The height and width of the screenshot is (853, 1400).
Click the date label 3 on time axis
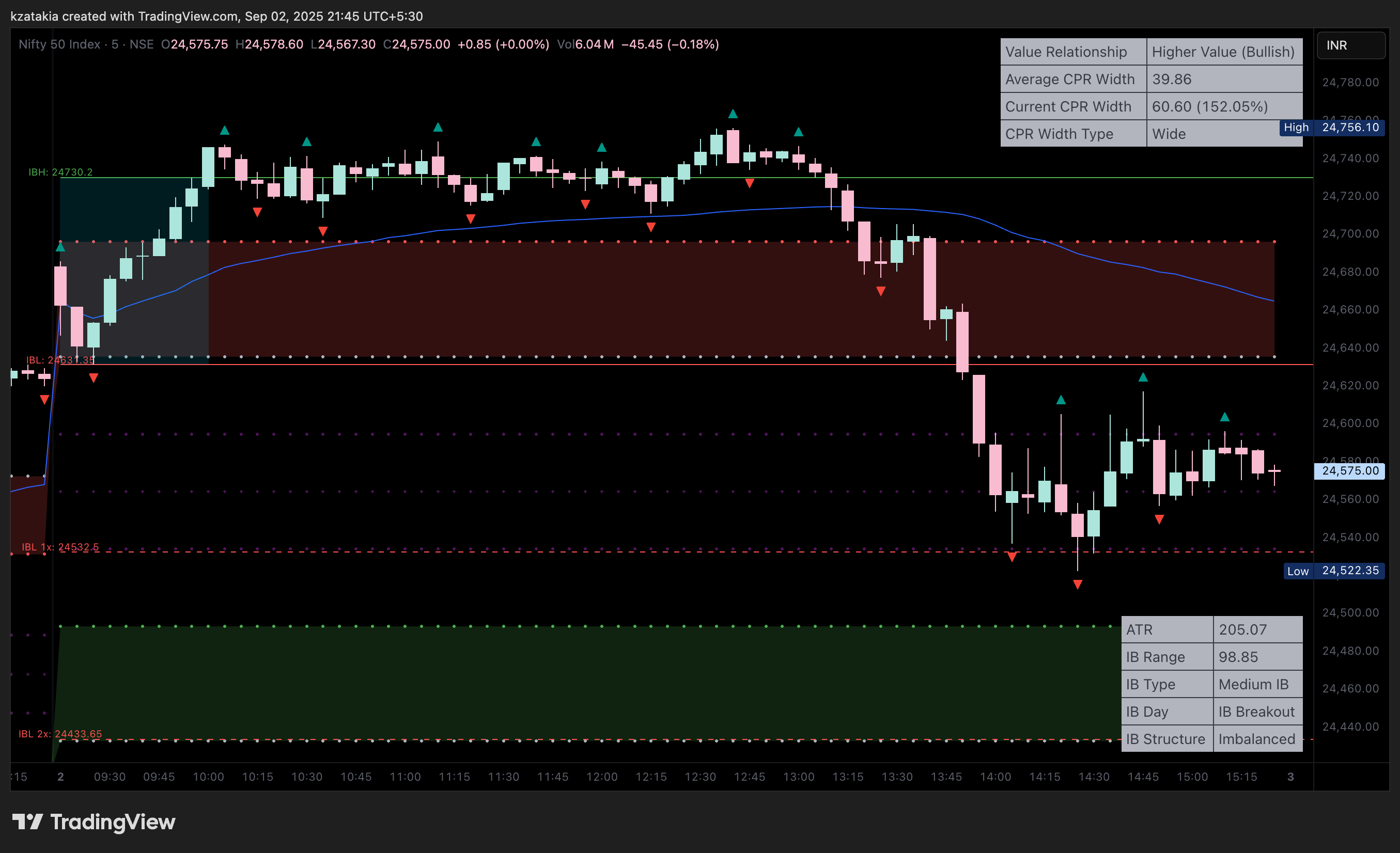(x=1290, y=777)
